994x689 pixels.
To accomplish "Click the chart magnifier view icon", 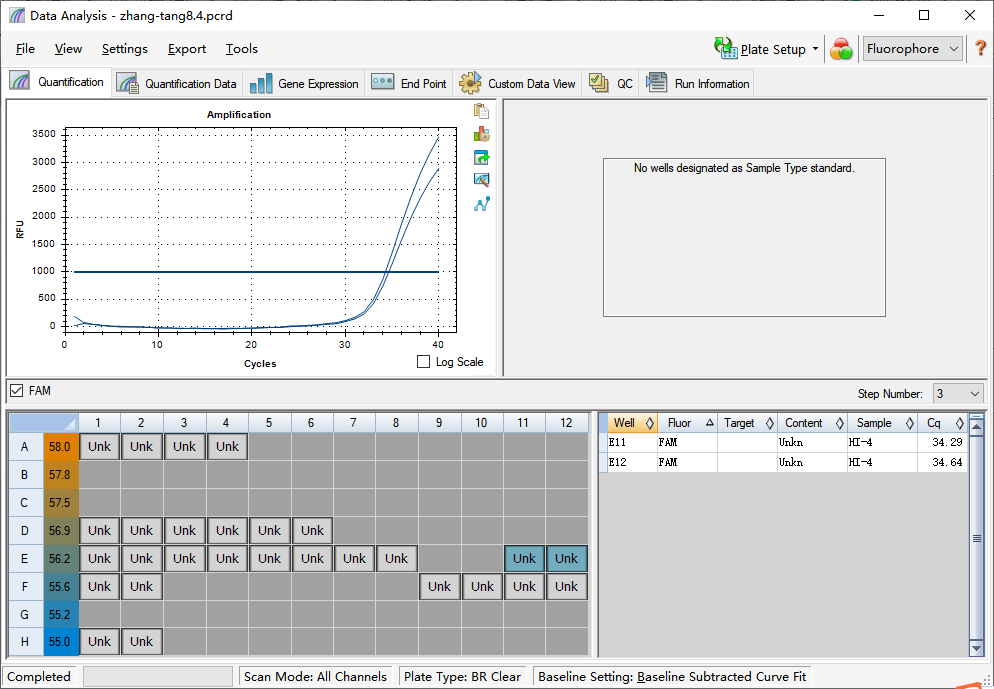I will tap(481, 180).
